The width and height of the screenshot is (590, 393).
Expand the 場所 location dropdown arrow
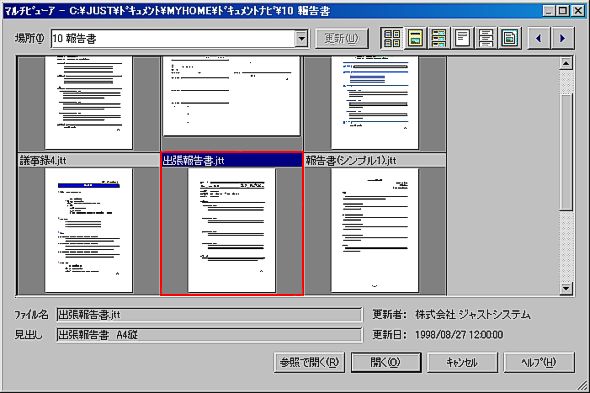[301, 38]
